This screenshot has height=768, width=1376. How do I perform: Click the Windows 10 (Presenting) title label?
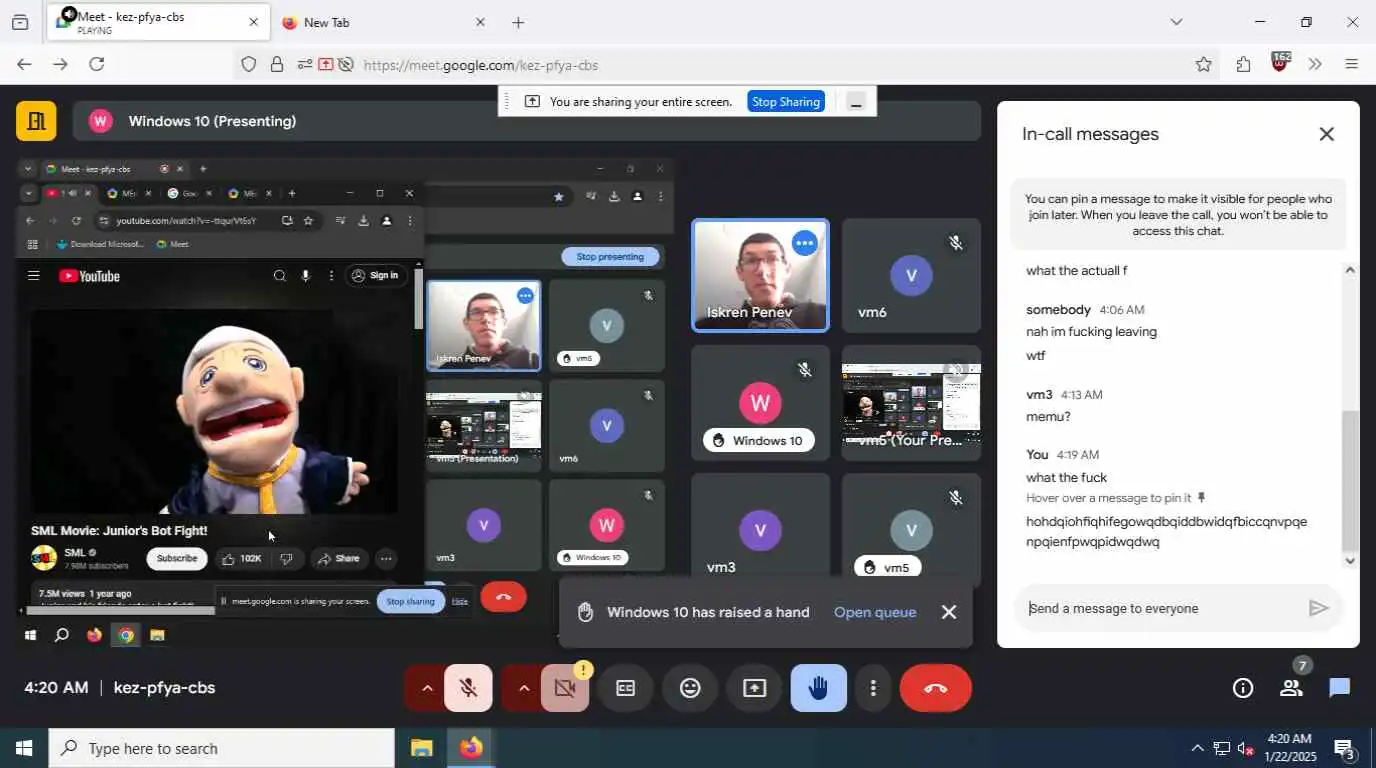coord(212,121)
